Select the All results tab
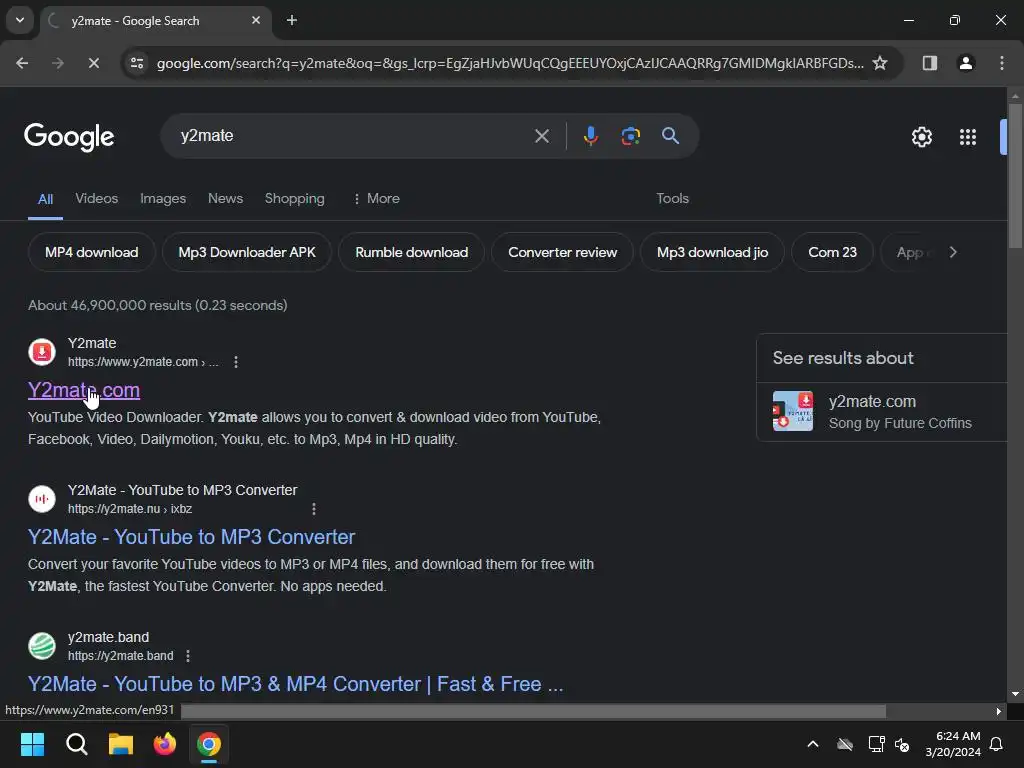1024x768 pixels. (x=45, y=199)
